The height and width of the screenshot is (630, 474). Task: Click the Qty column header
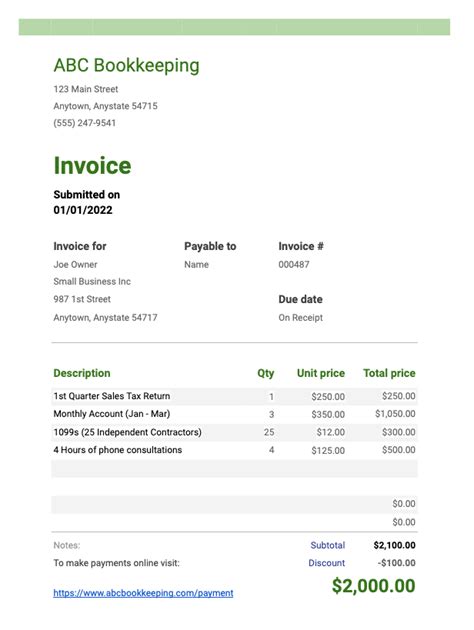tap(266, 373)
